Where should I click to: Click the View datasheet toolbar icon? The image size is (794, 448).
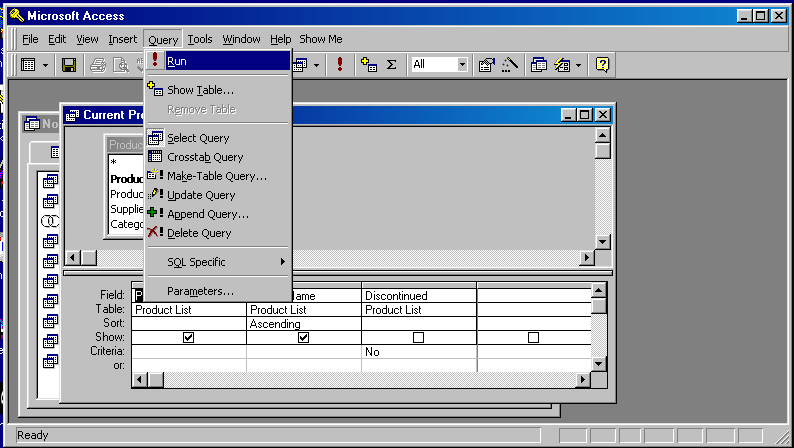(x=28, y=65)
